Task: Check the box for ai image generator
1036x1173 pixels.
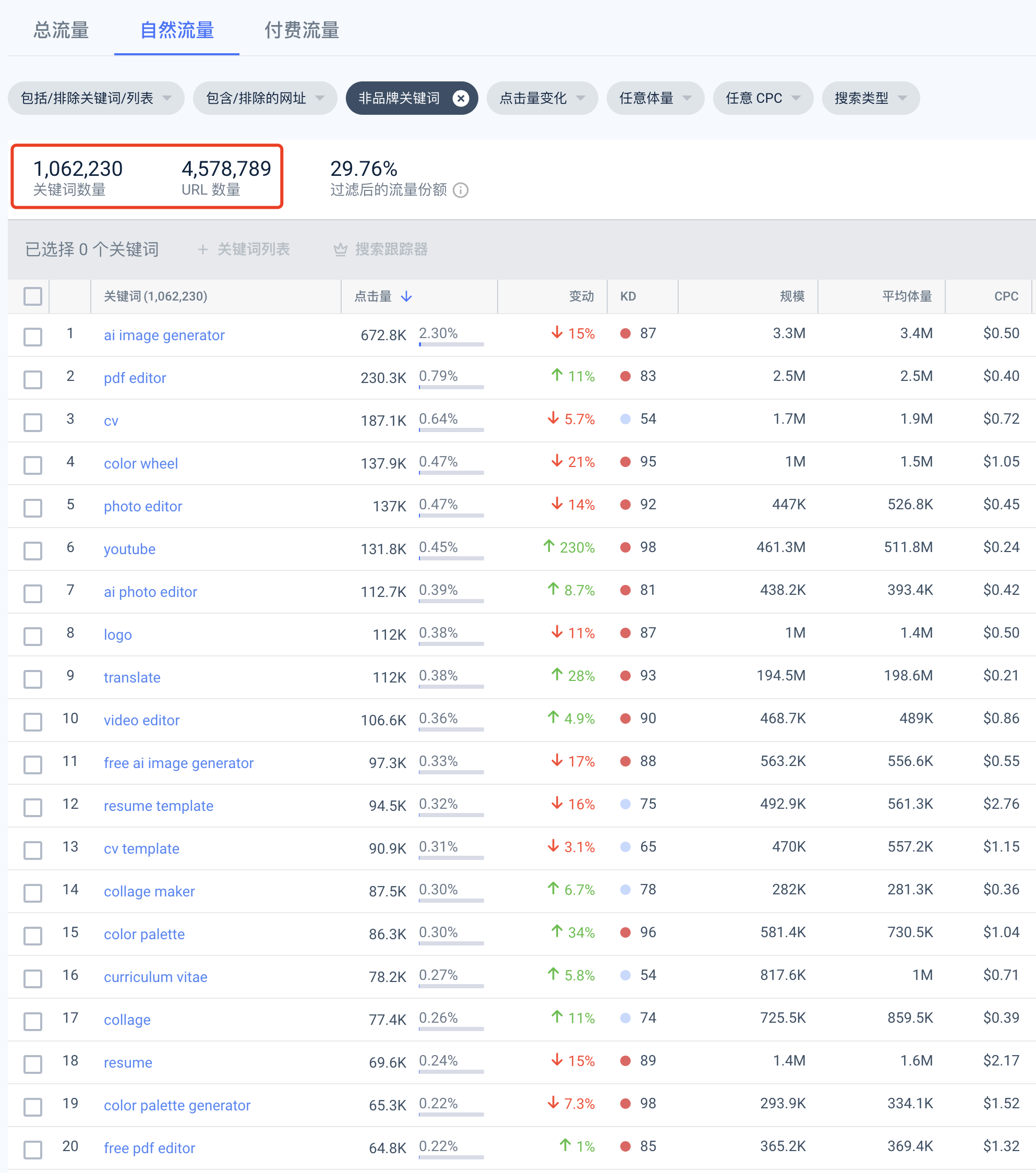Action: tap(33, 337)
